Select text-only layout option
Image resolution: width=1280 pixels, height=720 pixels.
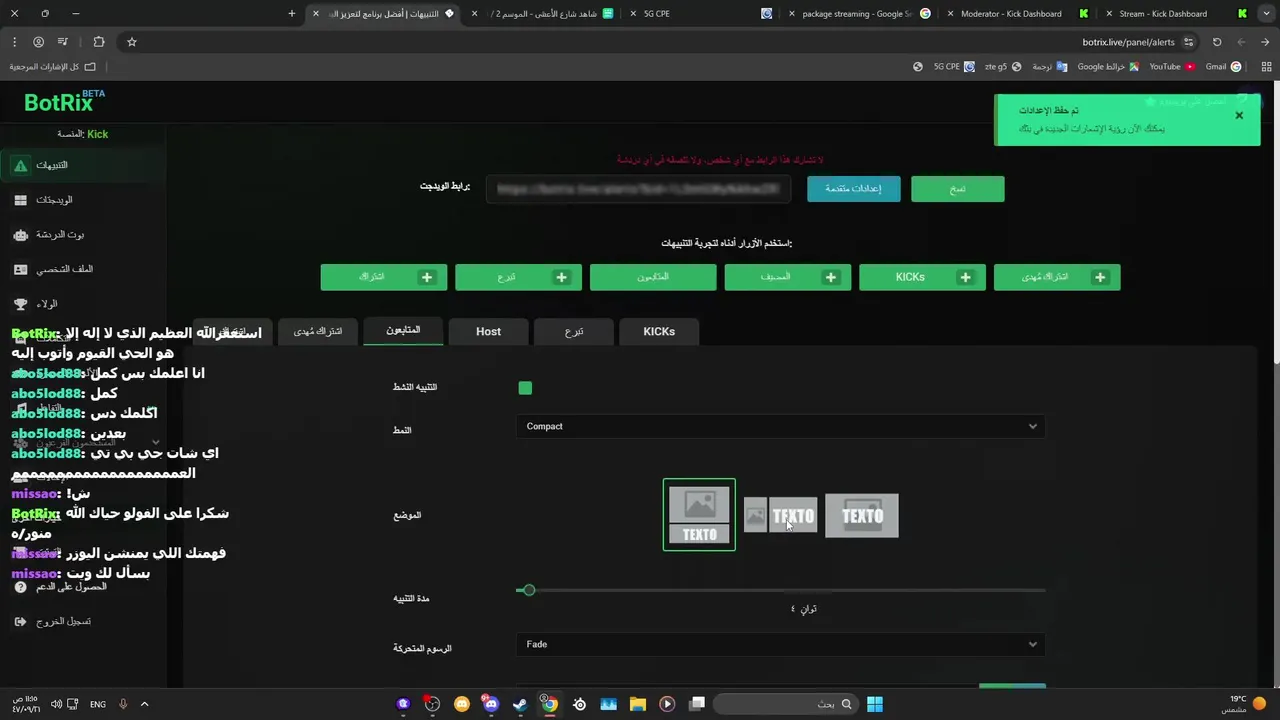[x=862, y=516]
